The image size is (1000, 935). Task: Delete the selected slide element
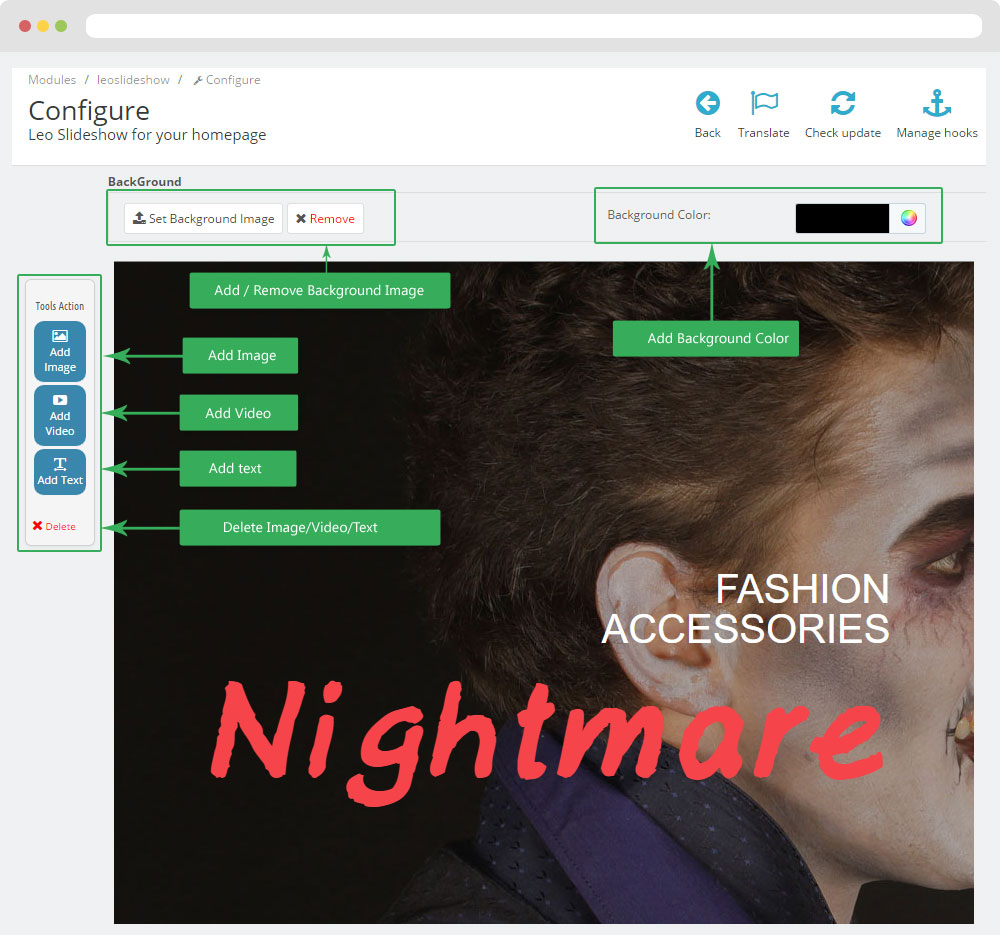pos(54,526)
